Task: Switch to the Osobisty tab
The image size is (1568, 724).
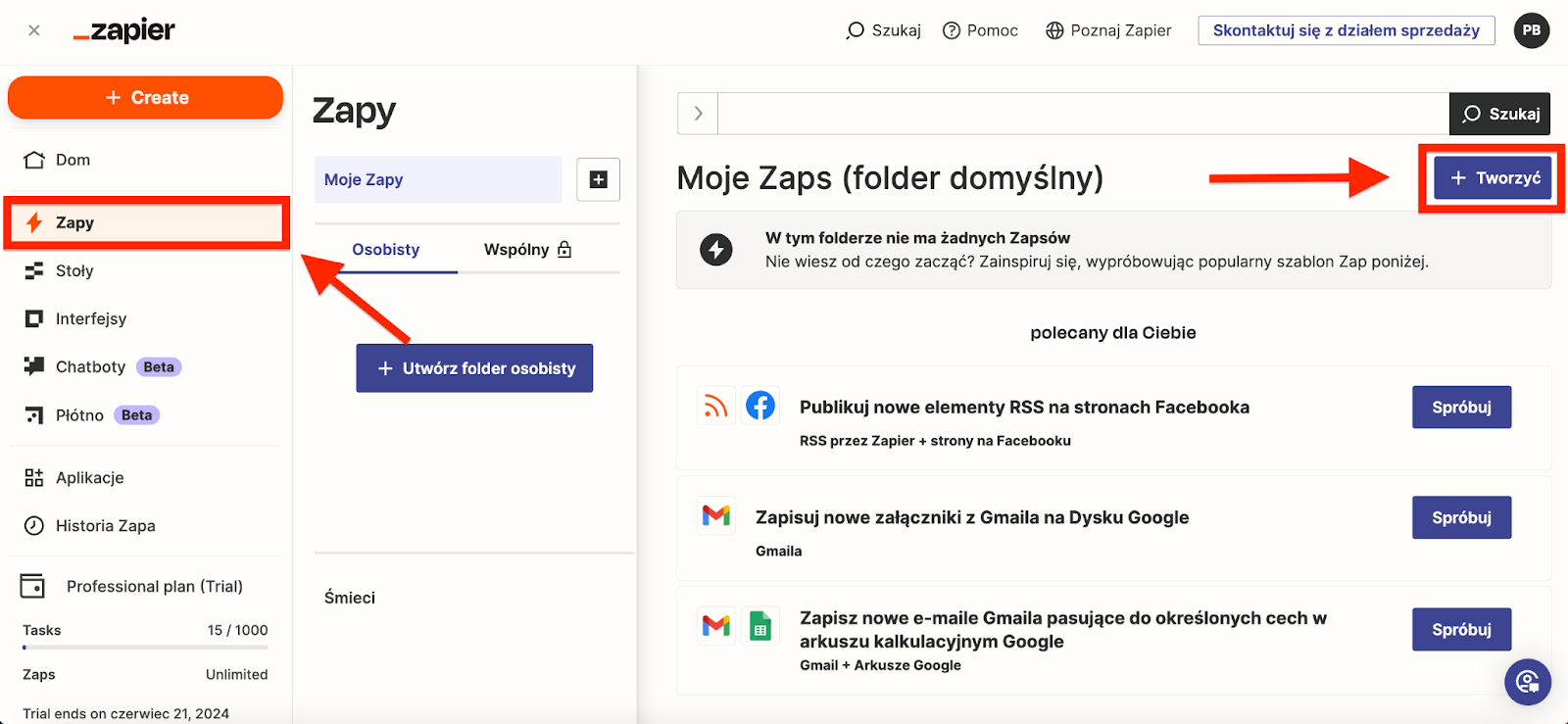Action: (x=386, y=250)
